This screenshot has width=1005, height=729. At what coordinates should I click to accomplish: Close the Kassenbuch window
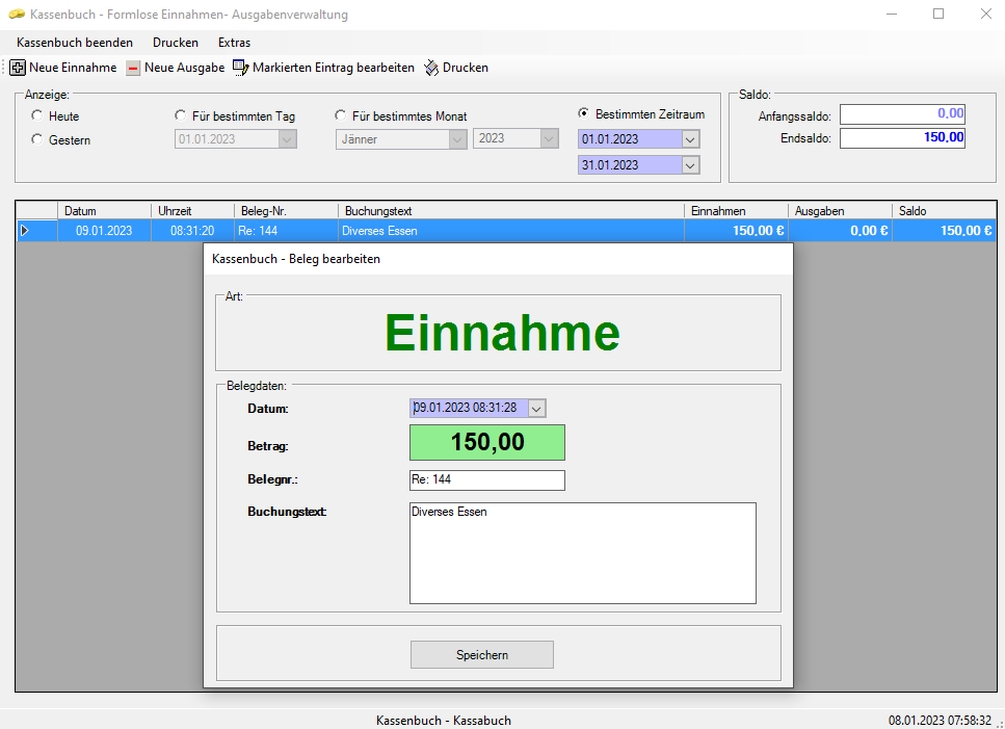click(986, 13)
